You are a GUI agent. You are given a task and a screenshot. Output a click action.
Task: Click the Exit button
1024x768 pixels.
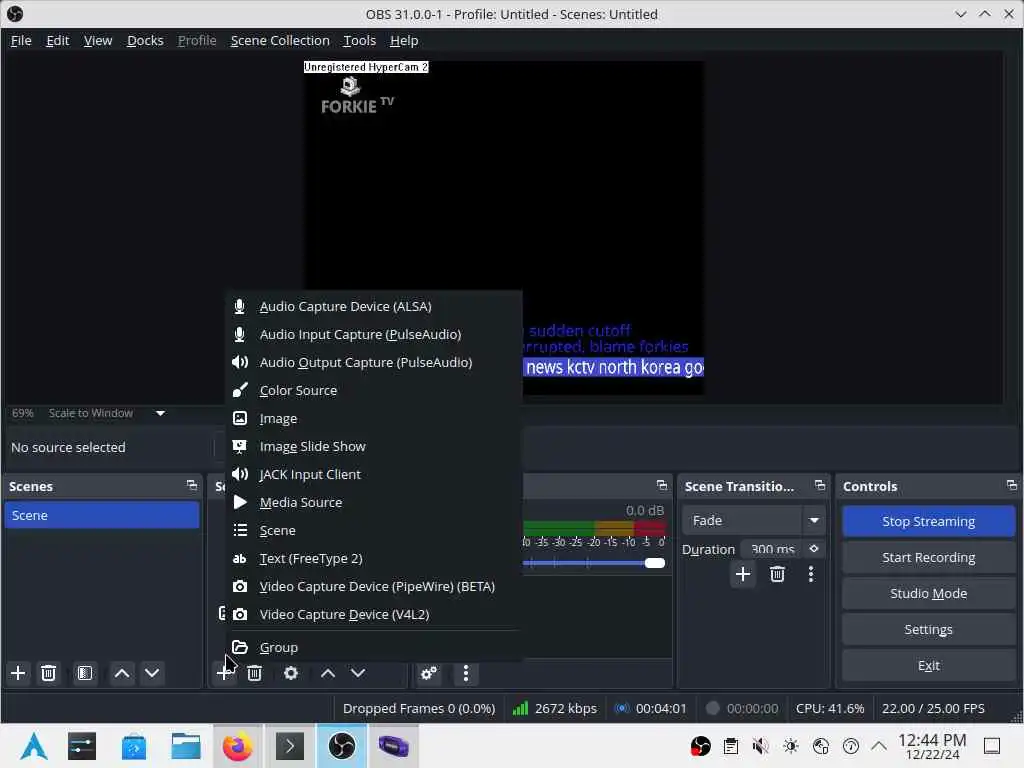click(x=928, y=665)
